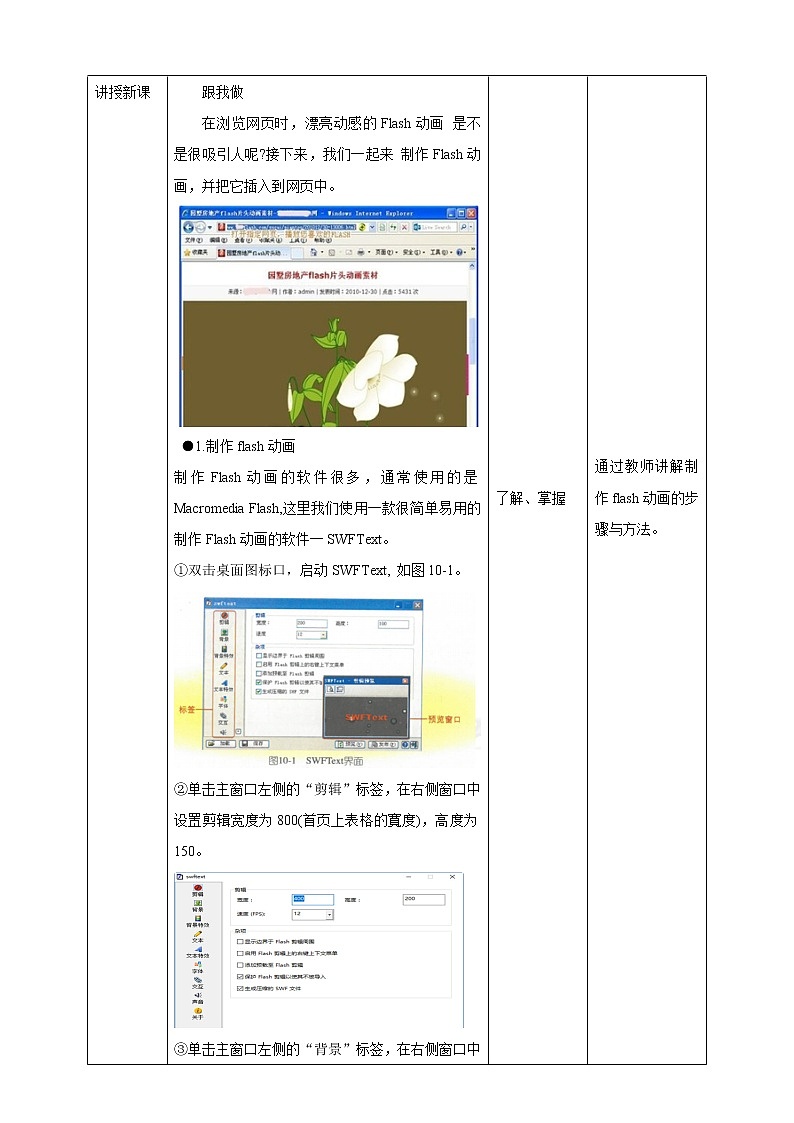The height and width of the screenshot is (1123, 794).
Task: Click the IE page scrollbar up arrow
Action: [473, 266]
